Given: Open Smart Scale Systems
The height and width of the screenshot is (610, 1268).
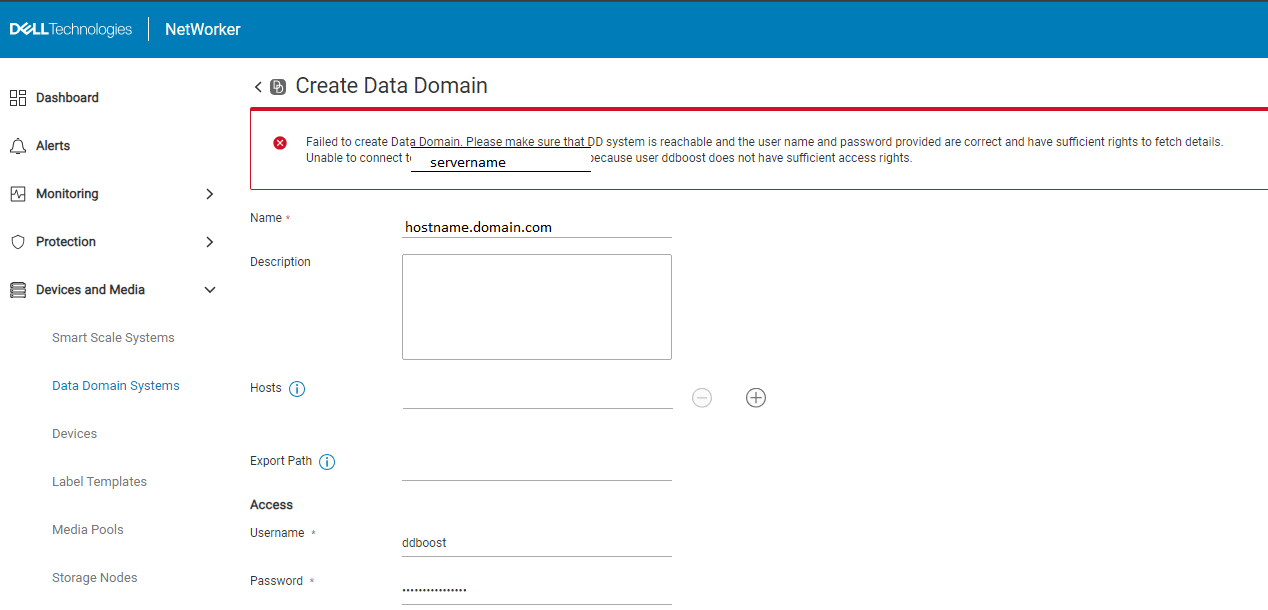Looking at the screenshot, I should 113,337.
